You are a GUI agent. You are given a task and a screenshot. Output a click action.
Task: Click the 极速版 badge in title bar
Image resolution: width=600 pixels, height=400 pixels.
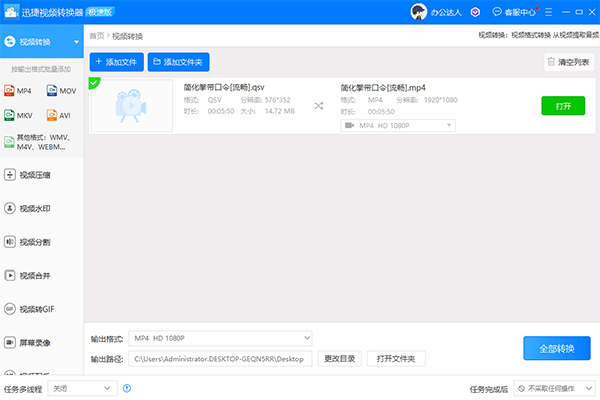pos(100,12)
